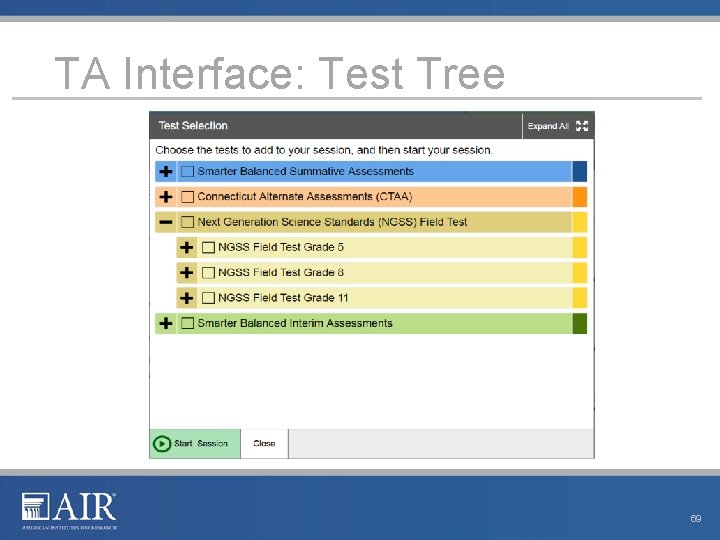Click the orange swatch on CTAA row
Image resolution: width=720 pixels, height=540 pixels.
(x=579, y=197)
